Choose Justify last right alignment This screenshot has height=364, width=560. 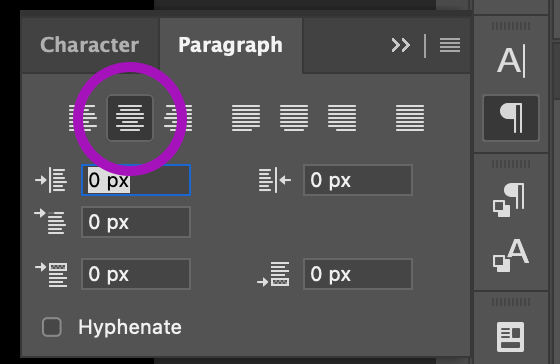click(342, 118)
